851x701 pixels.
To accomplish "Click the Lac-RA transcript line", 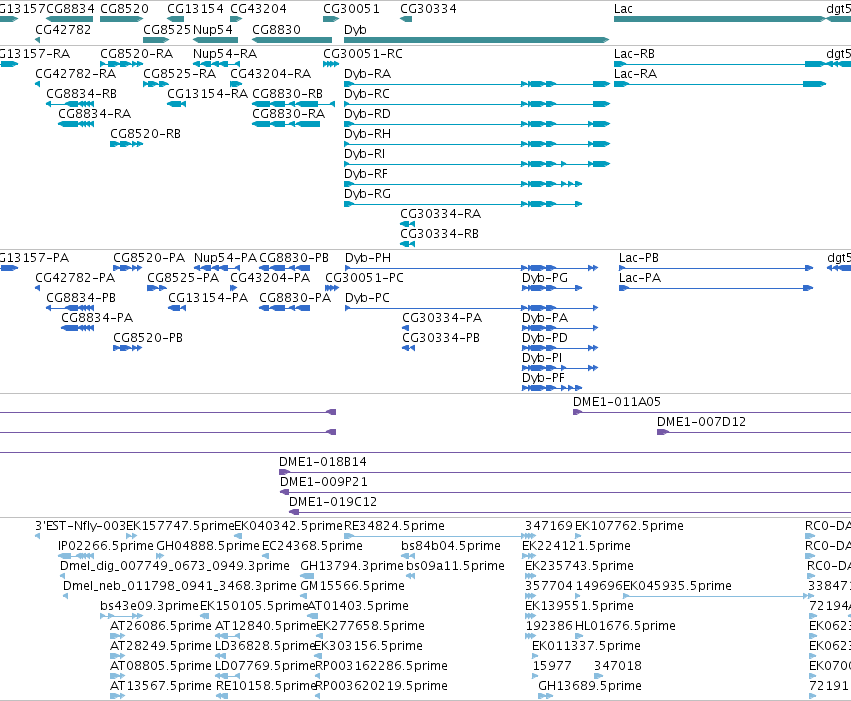I will tap(720, 84).
